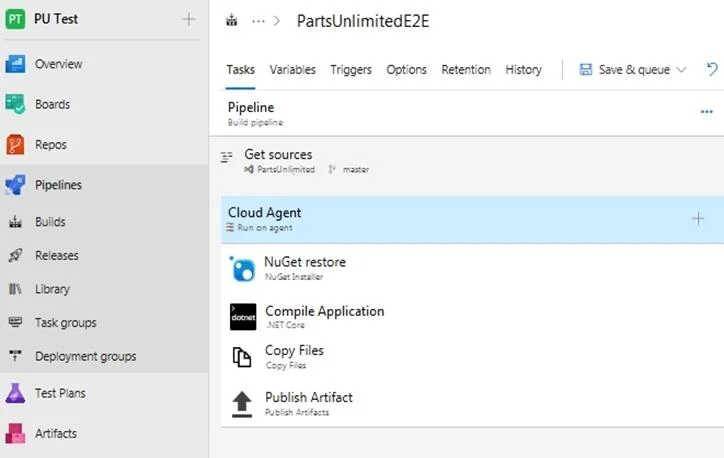Click the build pipeline breadcrumb icon

pyautogui.click(x=232, y=21)
